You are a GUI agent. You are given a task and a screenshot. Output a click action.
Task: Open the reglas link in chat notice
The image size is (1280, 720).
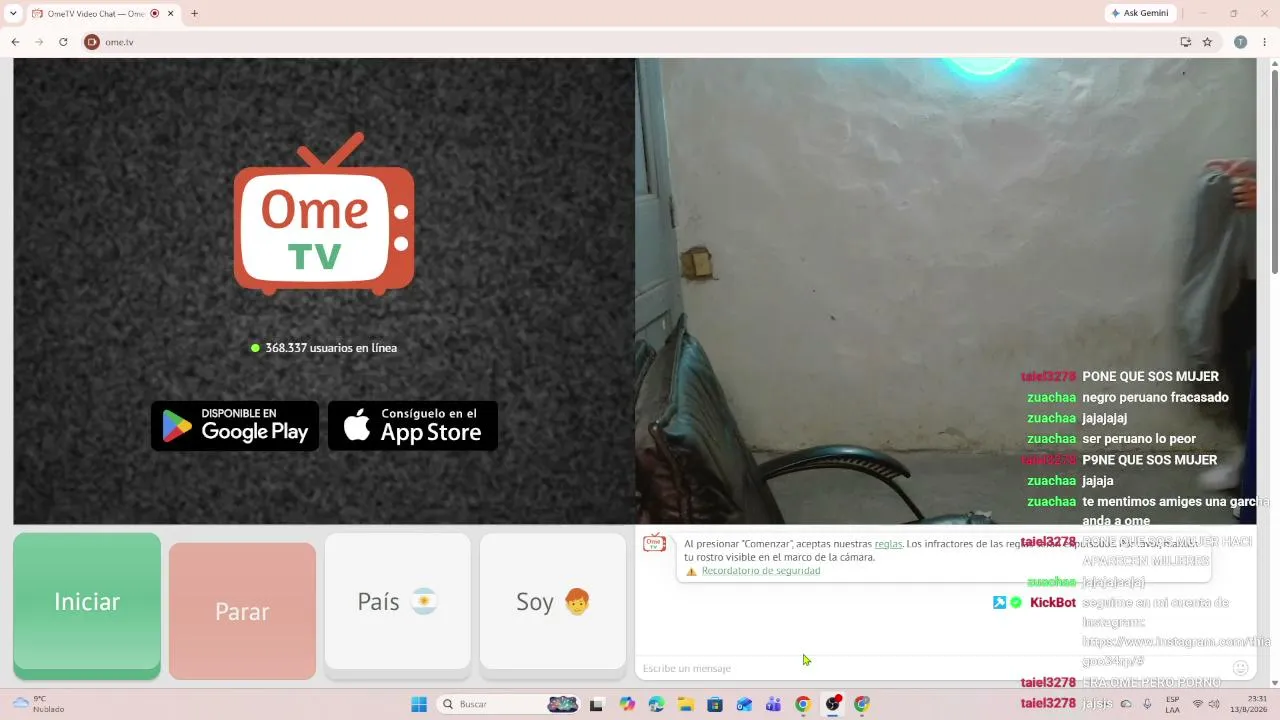coord(888,544)
